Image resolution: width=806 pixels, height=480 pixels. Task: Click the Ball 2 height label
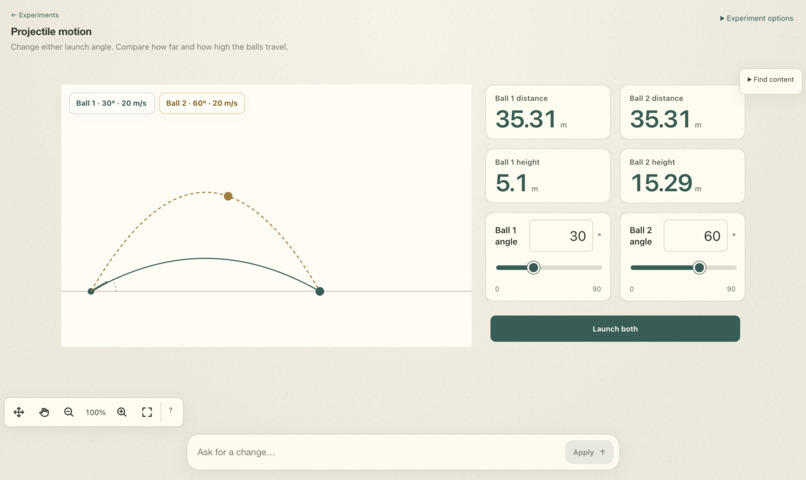[652, 162]
